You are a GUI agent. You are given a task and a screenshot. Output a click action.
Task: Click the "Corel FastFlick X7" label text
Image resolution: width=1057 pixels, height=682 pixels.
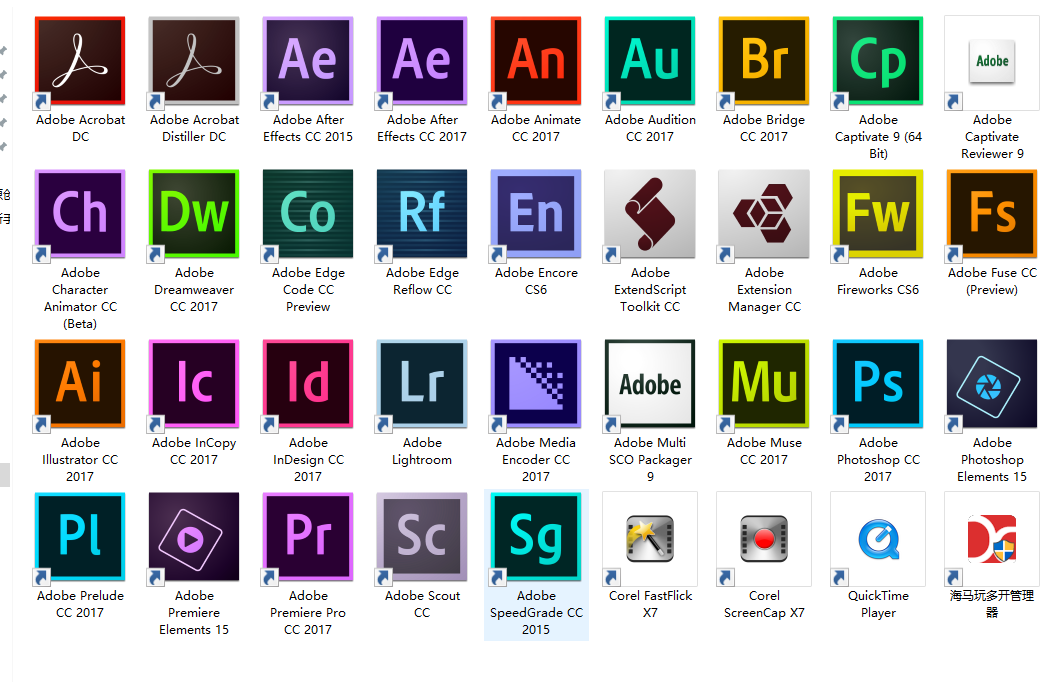(650, 604)
